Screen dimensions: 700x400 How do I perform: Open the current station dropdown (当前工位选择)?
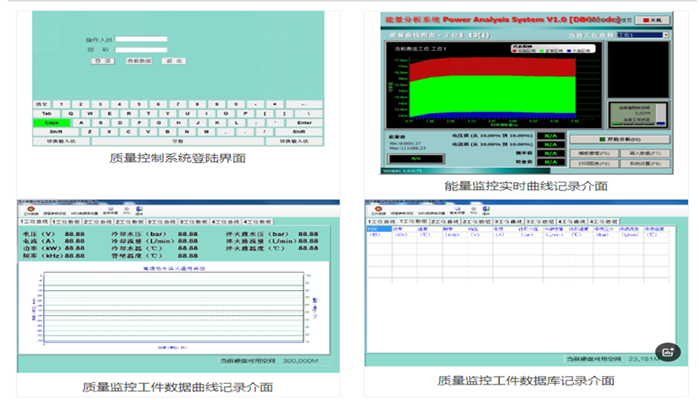point(640,35)
